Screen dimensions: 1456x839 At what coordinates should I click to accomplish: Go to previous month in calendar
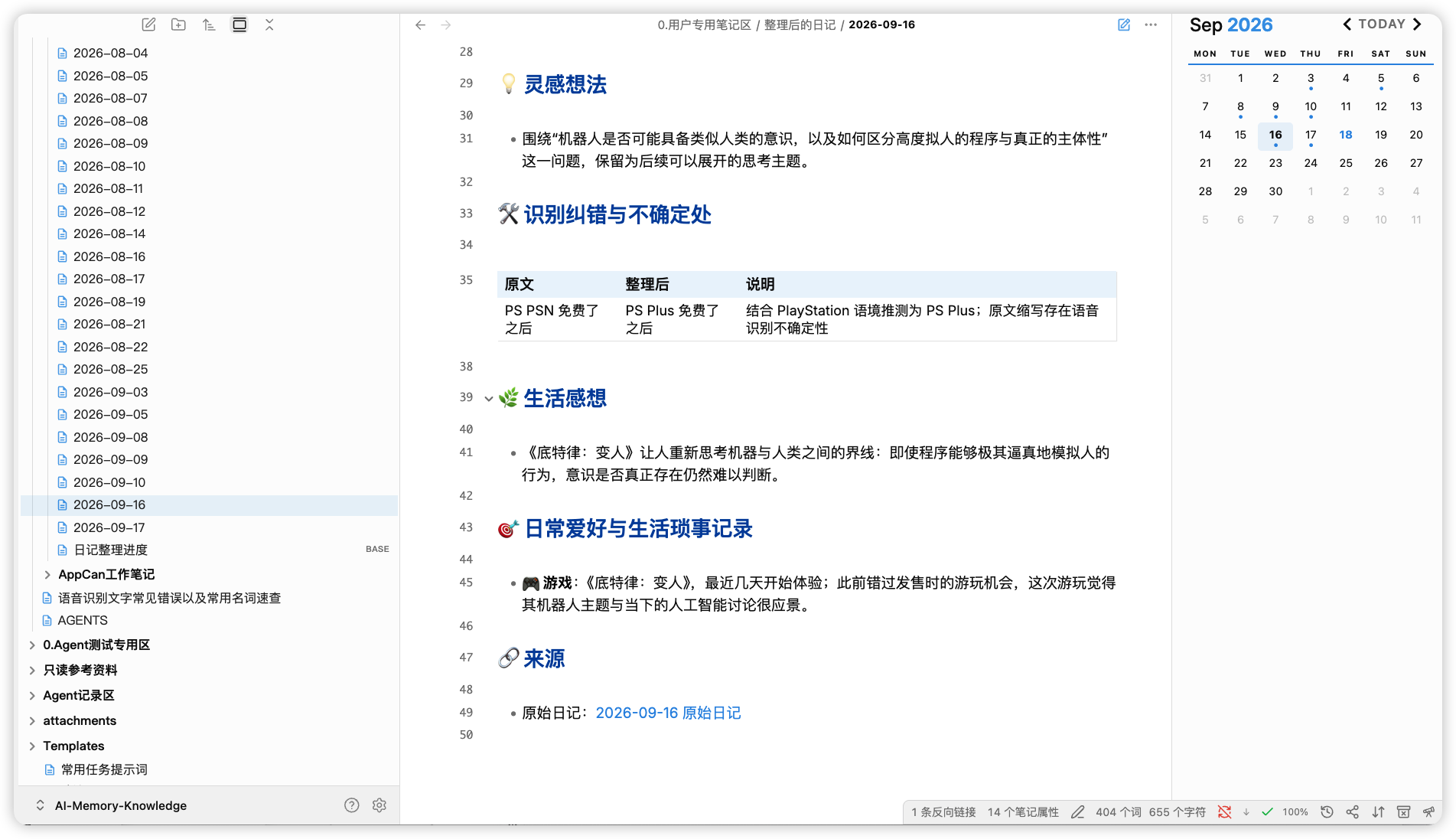click(1347, 24)
